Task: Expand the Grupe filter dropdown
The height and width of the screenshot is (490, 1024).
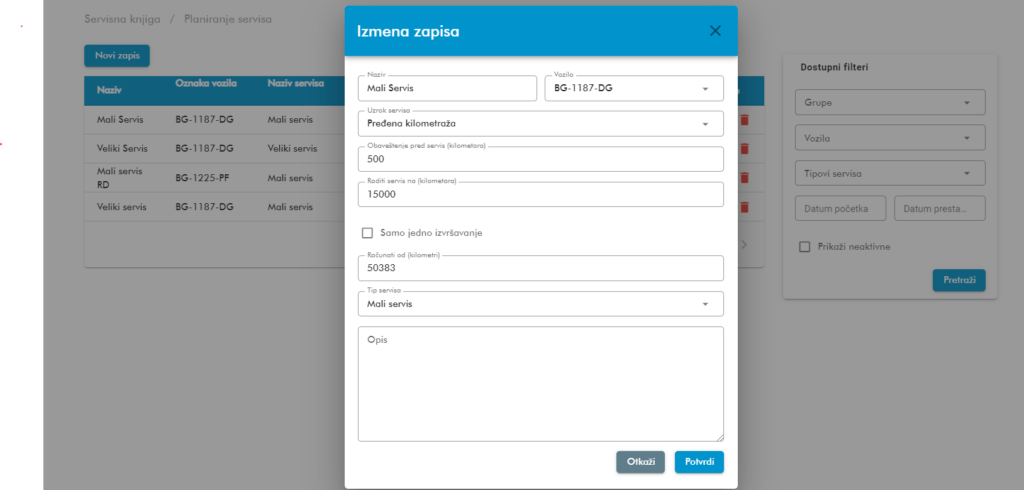Action: [890, 103]
